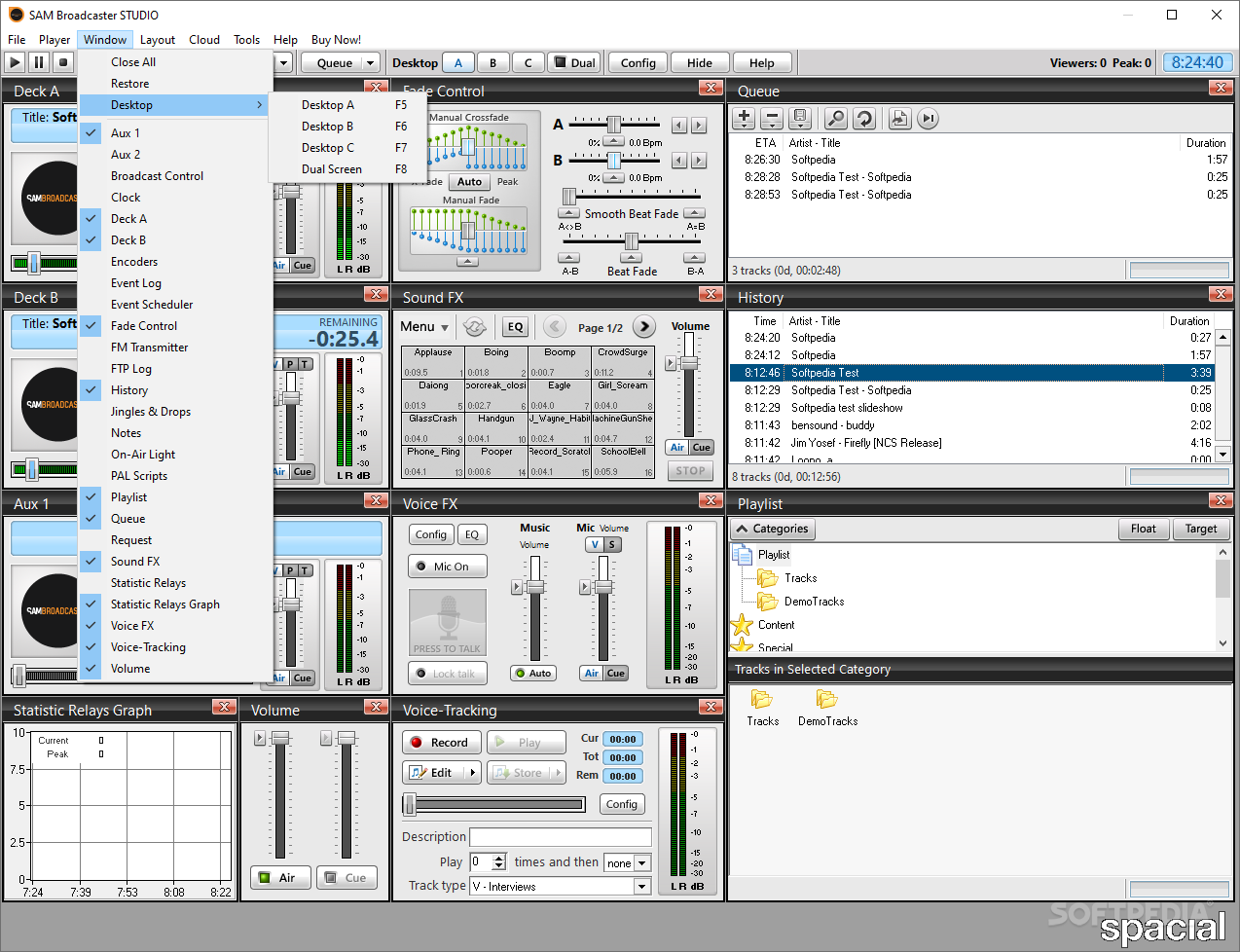Screen dimensions: 1240x952
Task: Open the Tools menu in the menu bar
Action: click(246, 40)
